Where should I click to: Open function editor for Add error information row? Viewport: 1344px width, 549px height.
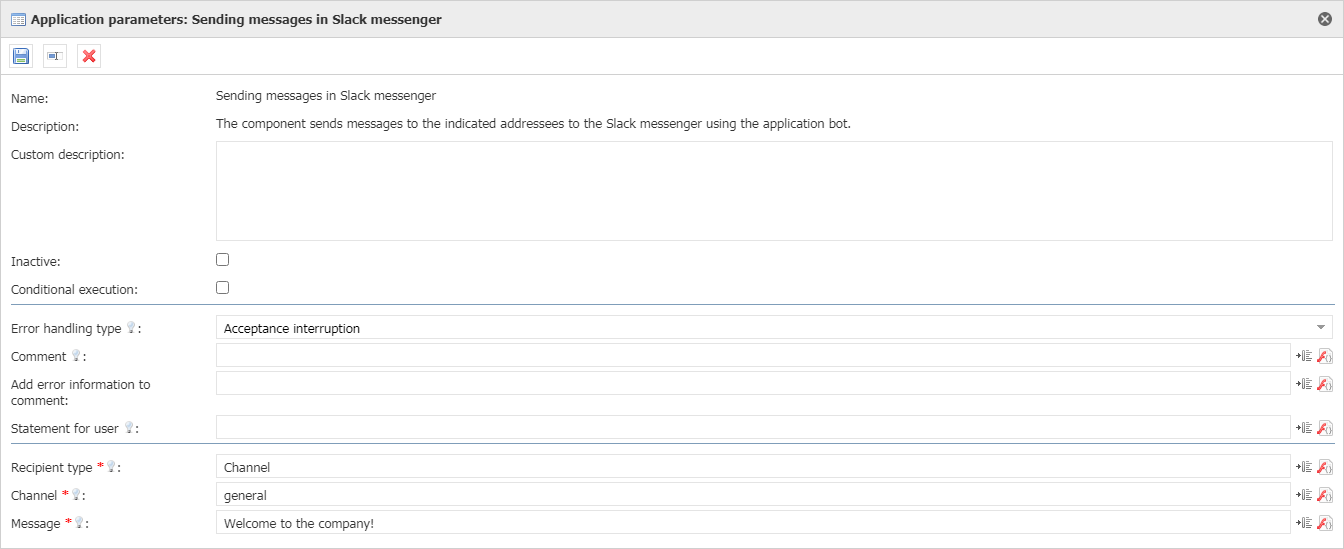point(1325,384)
